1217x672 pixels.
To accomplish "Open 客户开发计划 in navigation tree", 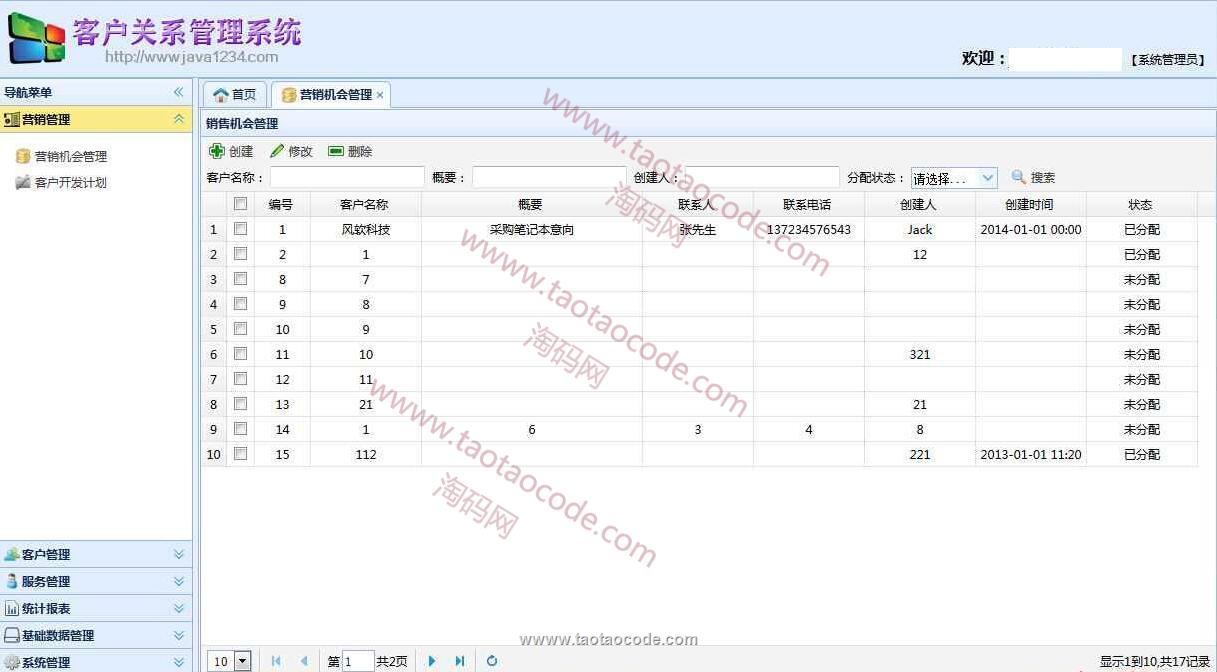I will [70, 183].
